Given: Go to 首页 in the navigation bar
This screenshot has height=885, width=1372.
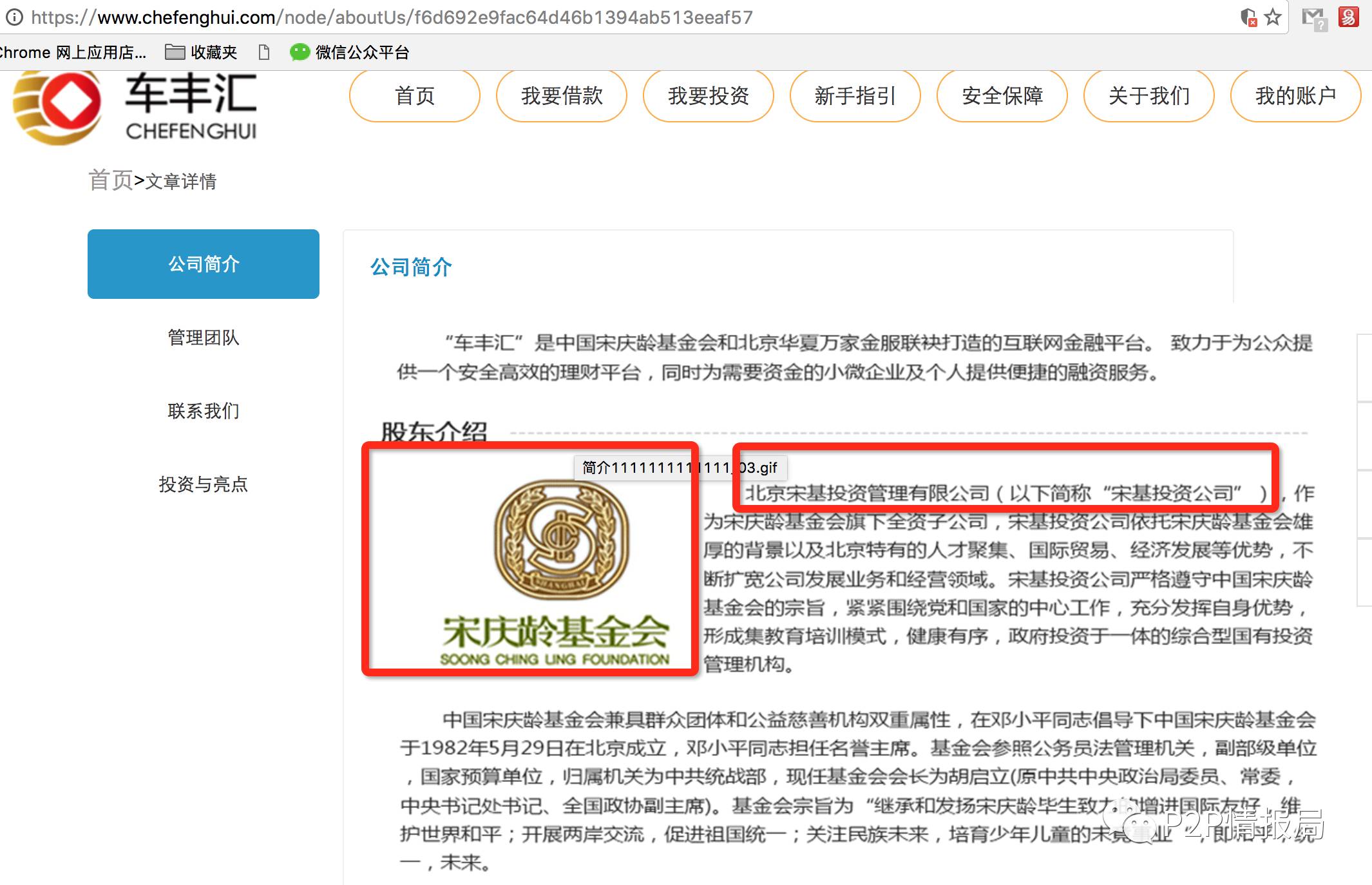Looking at the screenshot, I should click(x=415, y=96).
